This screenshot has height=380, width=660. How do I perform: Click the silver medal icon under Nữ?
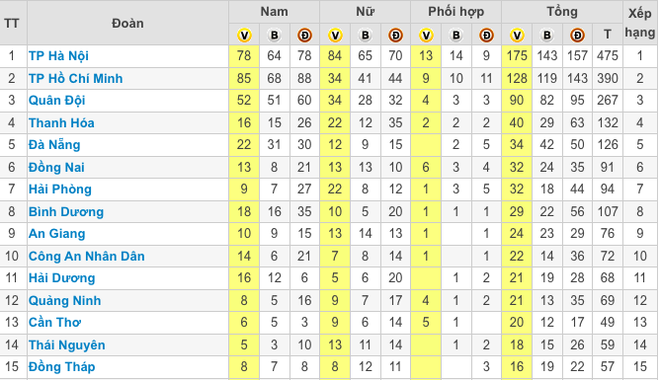coord(365,35)
